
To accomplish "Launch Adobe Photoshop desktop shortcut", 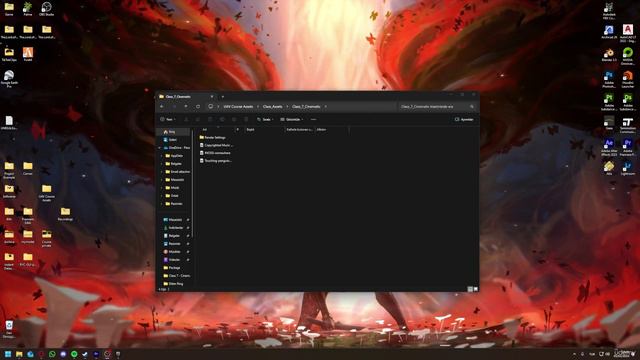I will 609,79.
